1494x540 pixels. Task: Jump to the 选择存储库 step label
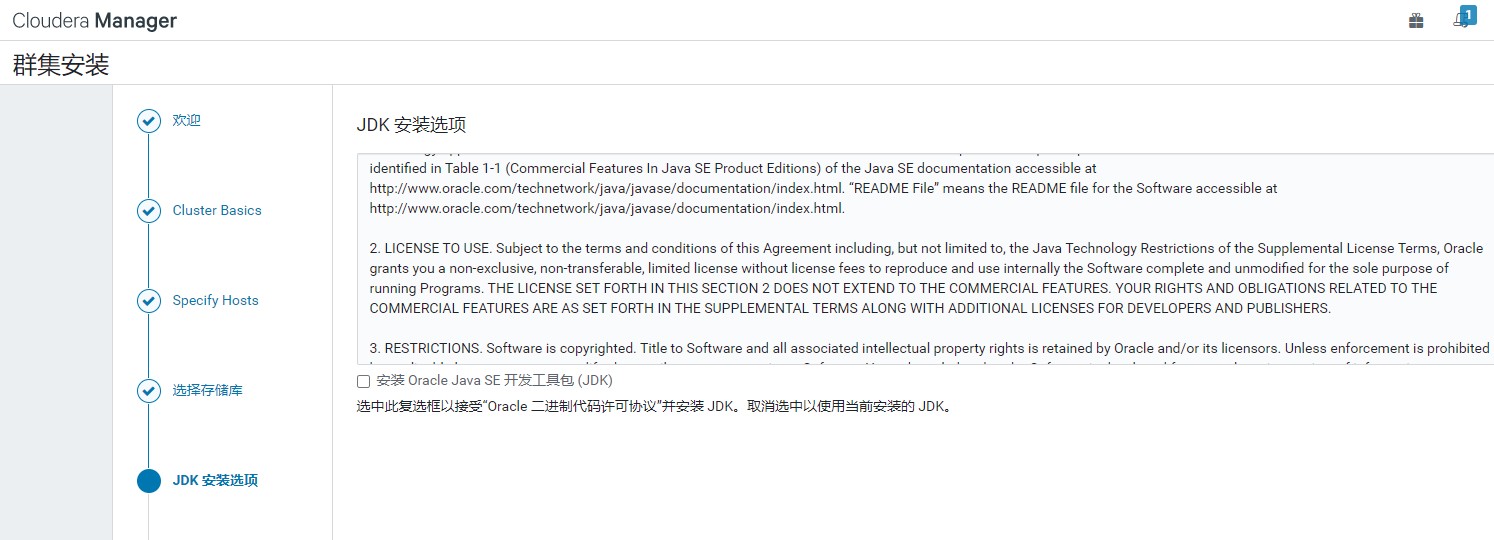(207, 390)
